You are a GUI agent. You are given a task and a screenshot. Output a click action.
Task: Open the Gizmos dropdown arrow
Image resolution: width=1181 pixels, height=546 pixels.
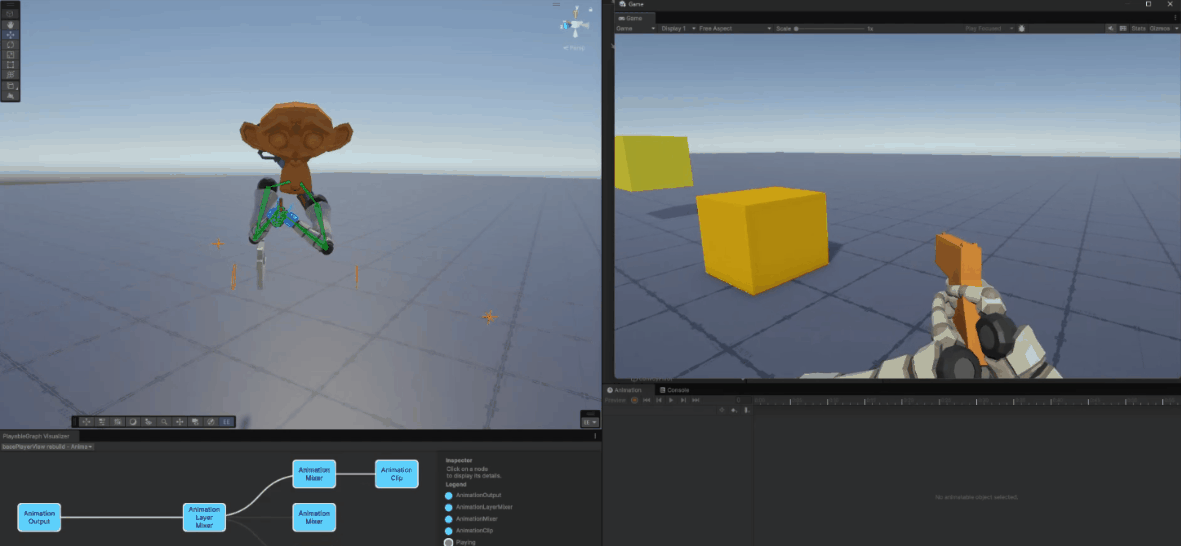point(1176,29)
